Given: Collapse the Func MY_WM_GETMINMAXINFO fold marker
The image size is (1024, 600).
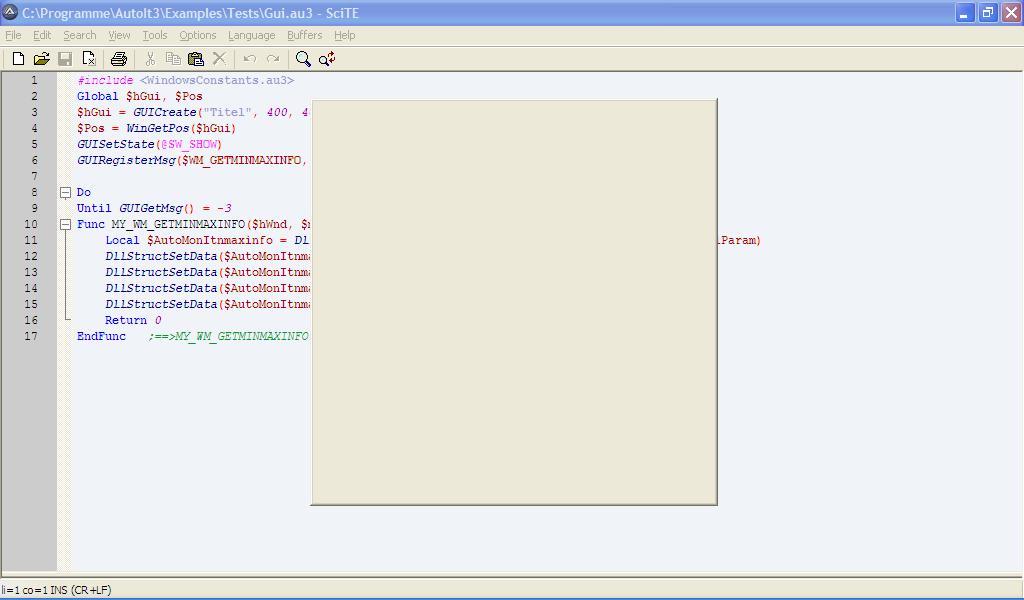Looking at the screenshot, I should [x=66, y=224].
